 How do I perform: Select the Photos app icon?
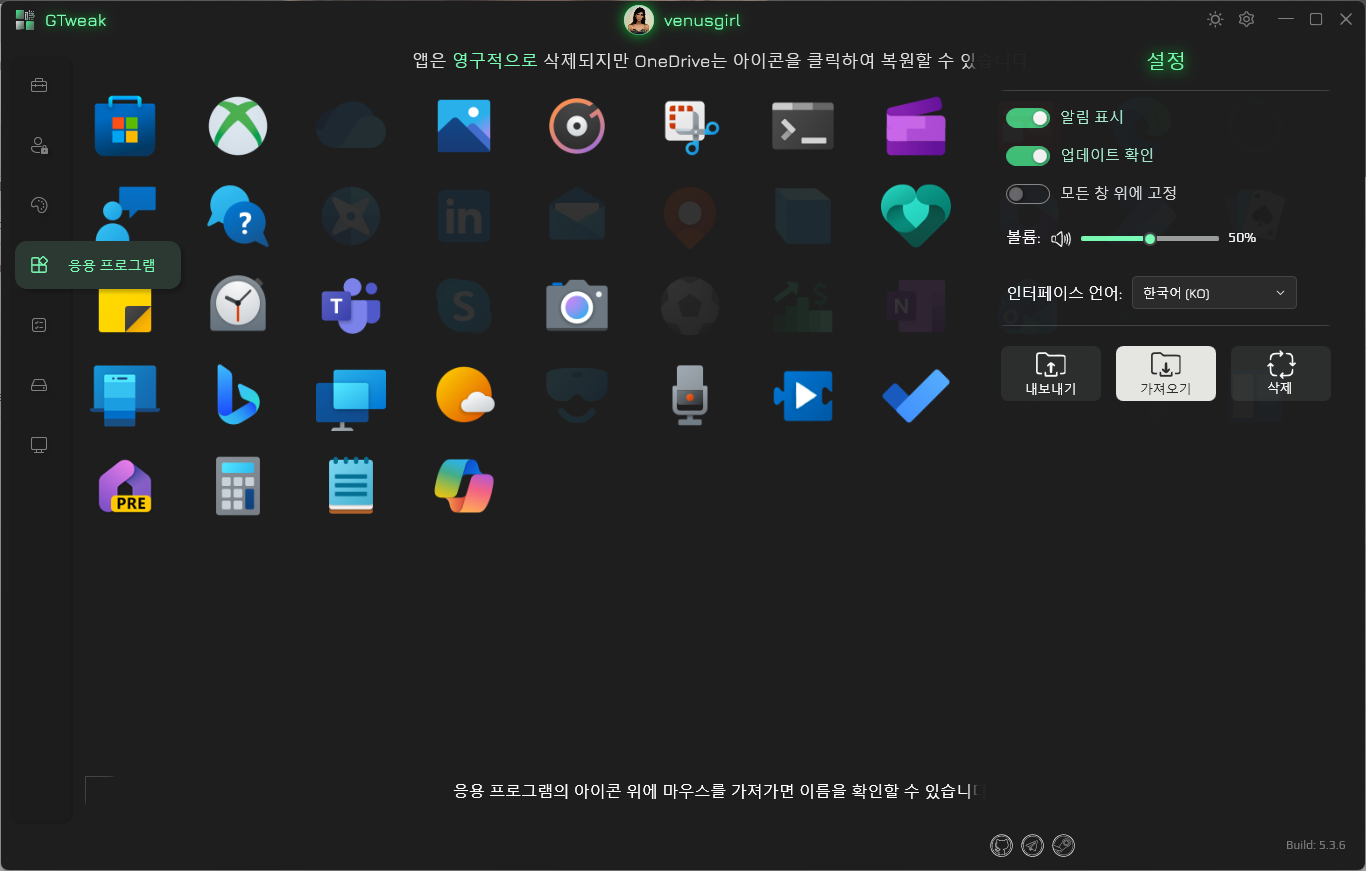click(x=464, y=126)
